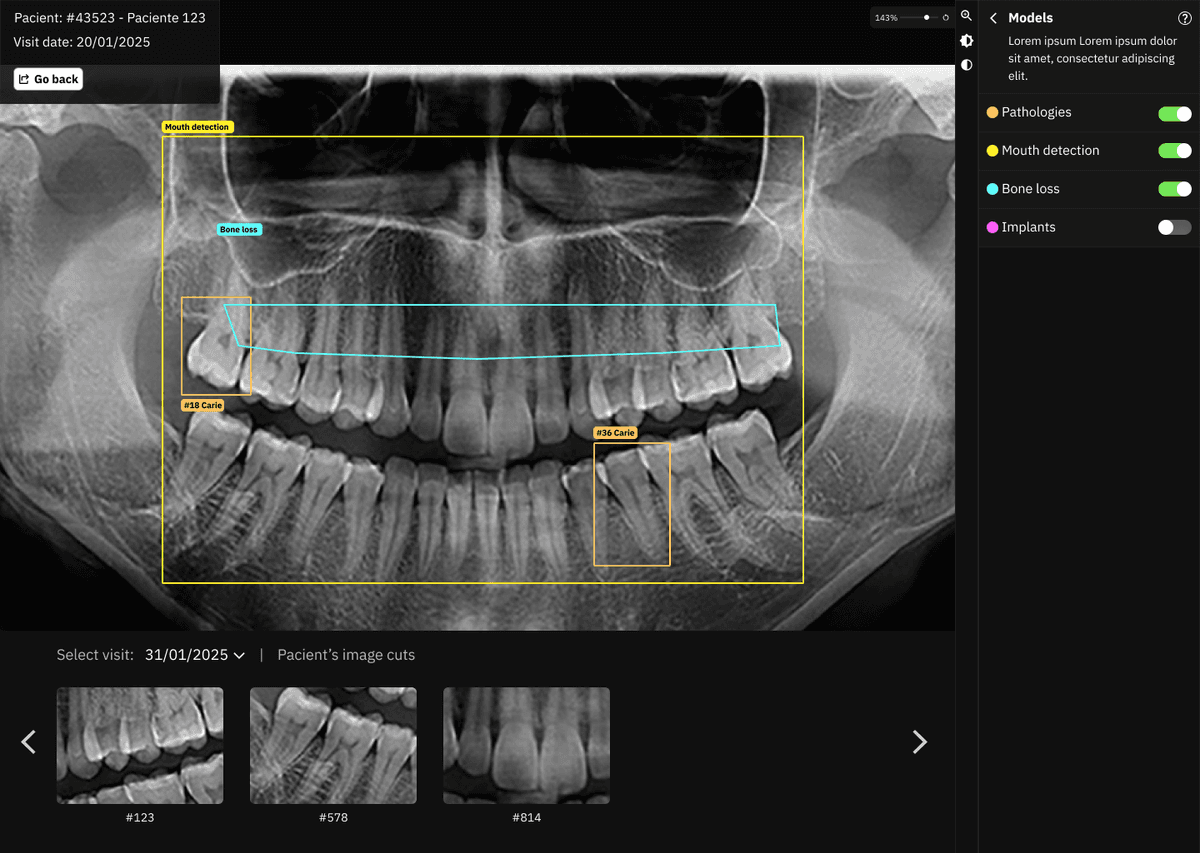Collapse the Models panel with back chevron
Image resolution: width=1200 pixels, height=853 pixels.
click(993, 18)
